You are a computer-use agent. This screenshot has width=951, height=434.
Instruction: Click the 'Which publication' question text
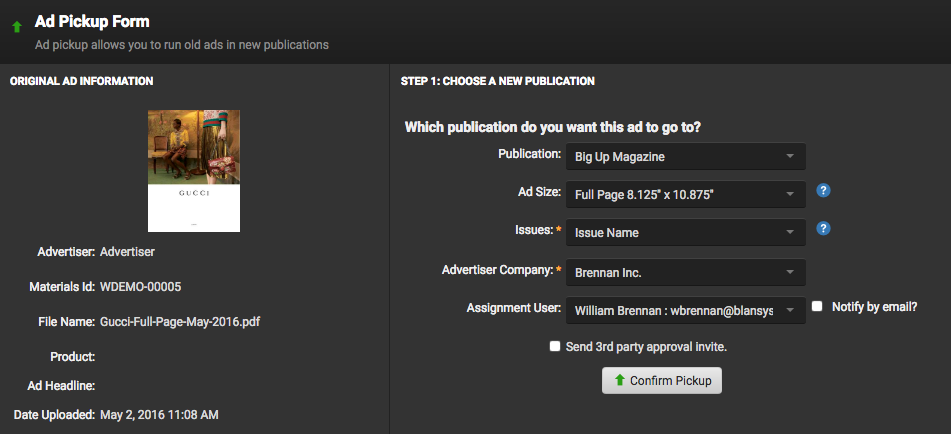pyautogui.click(x=552, y=127)
